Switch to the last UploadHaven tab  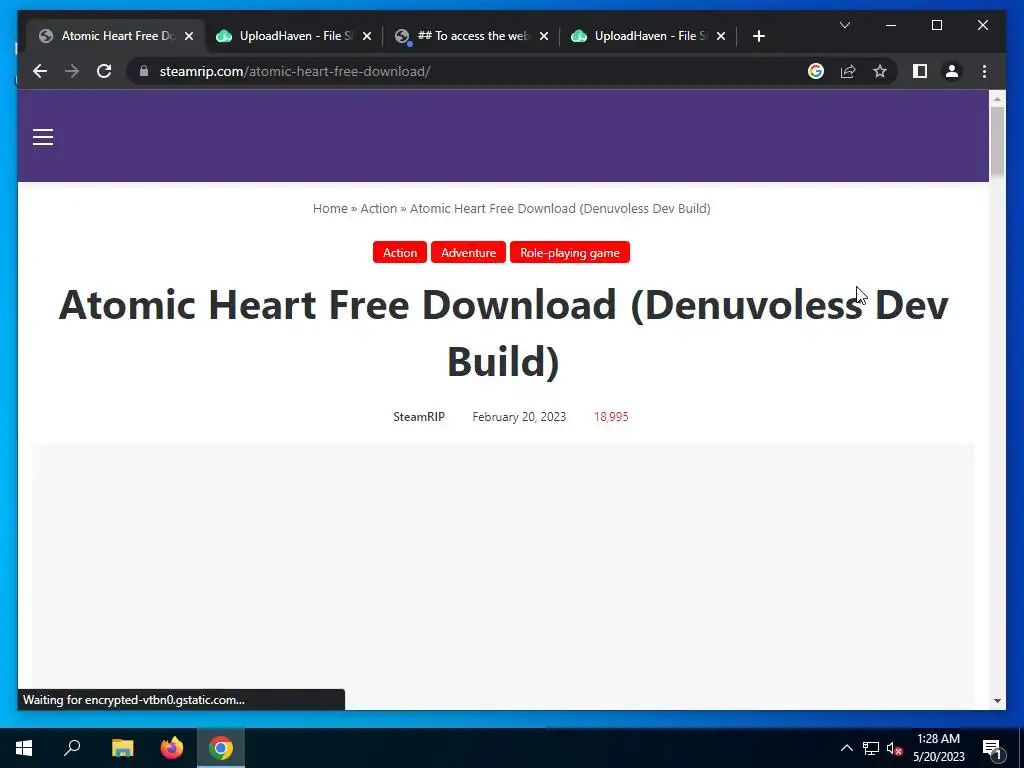649,36
